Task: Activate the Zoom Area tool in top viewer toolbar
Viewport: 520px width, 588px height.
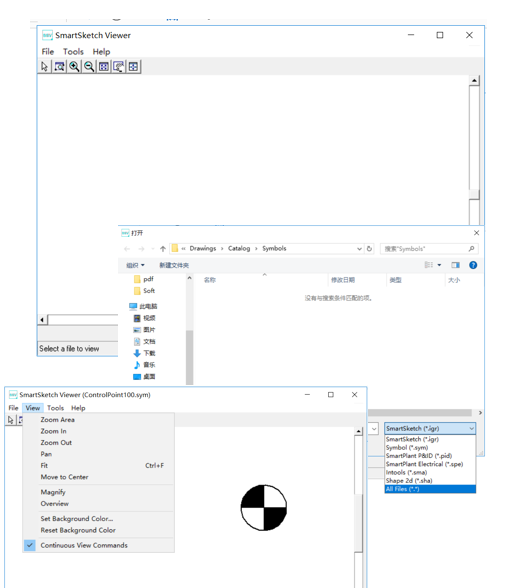Action: [x=59, y=67]
